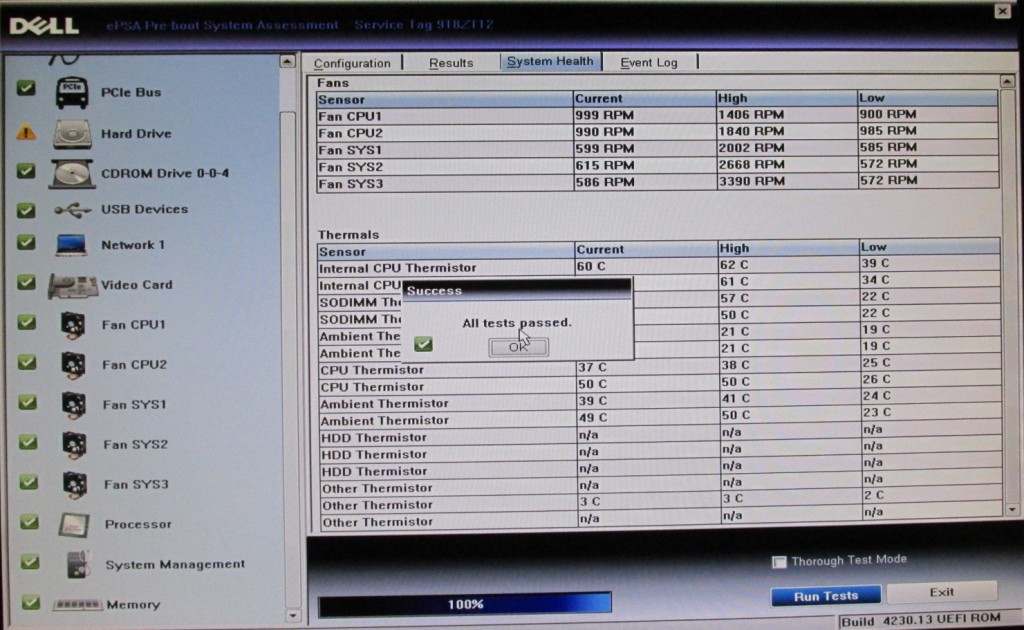Select the 'Hard Drive' label in device list
Viewport: 1024px width, 630px height.
click(136, 134)
